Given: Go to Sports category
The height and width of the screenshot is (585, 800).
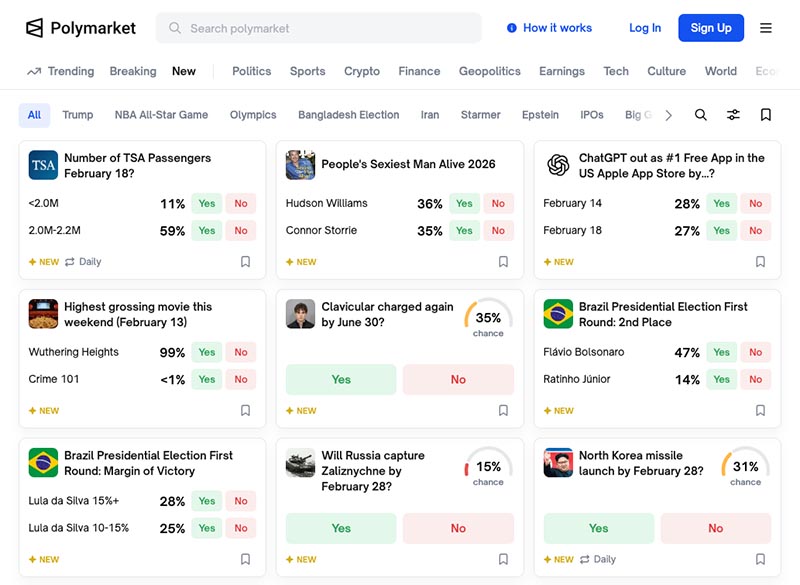Looking at the screenshot, I should pos(308,71).
